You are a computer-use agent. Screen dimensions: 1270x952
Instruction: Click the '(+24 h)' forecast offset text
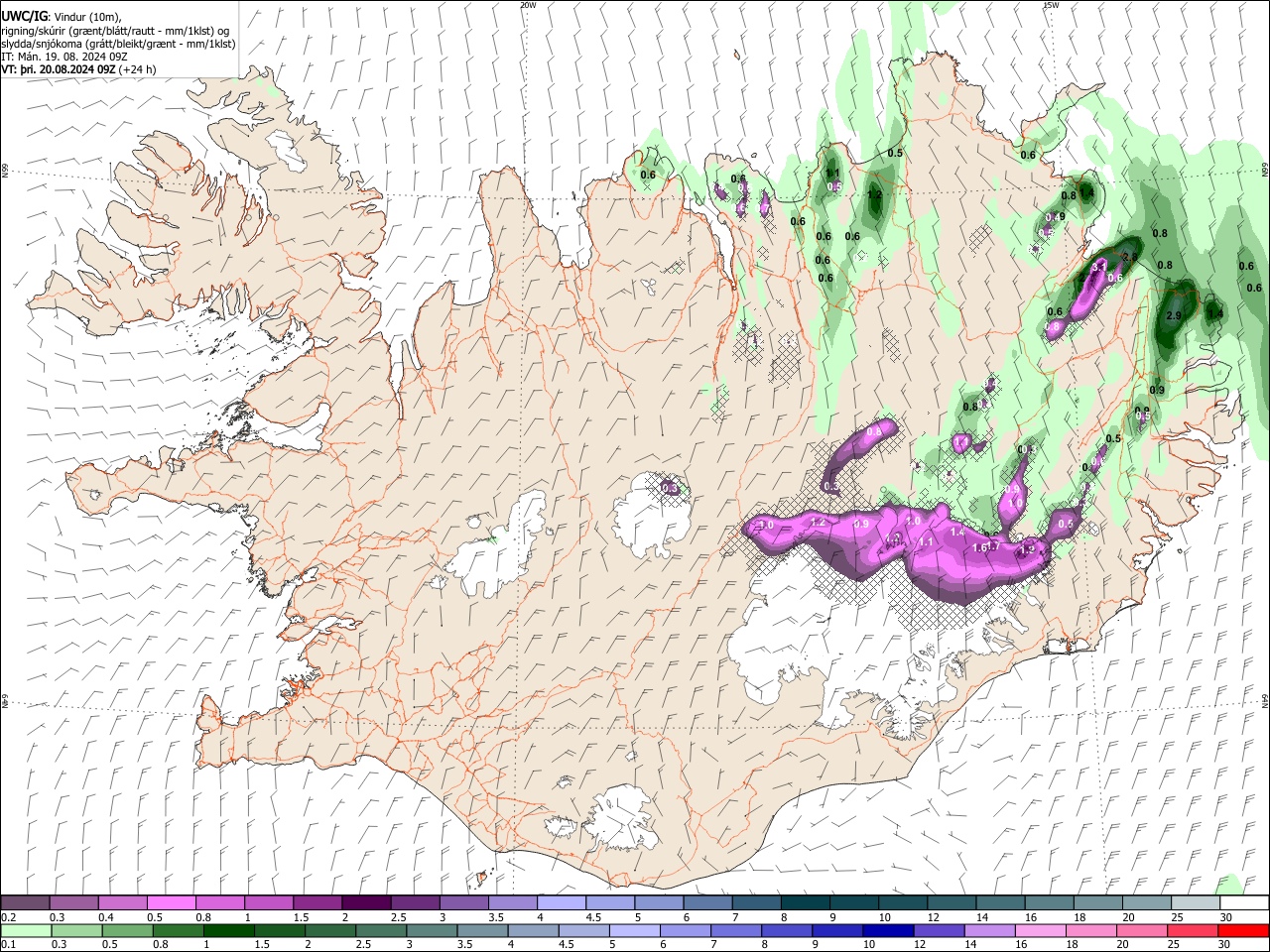point(137,69)
